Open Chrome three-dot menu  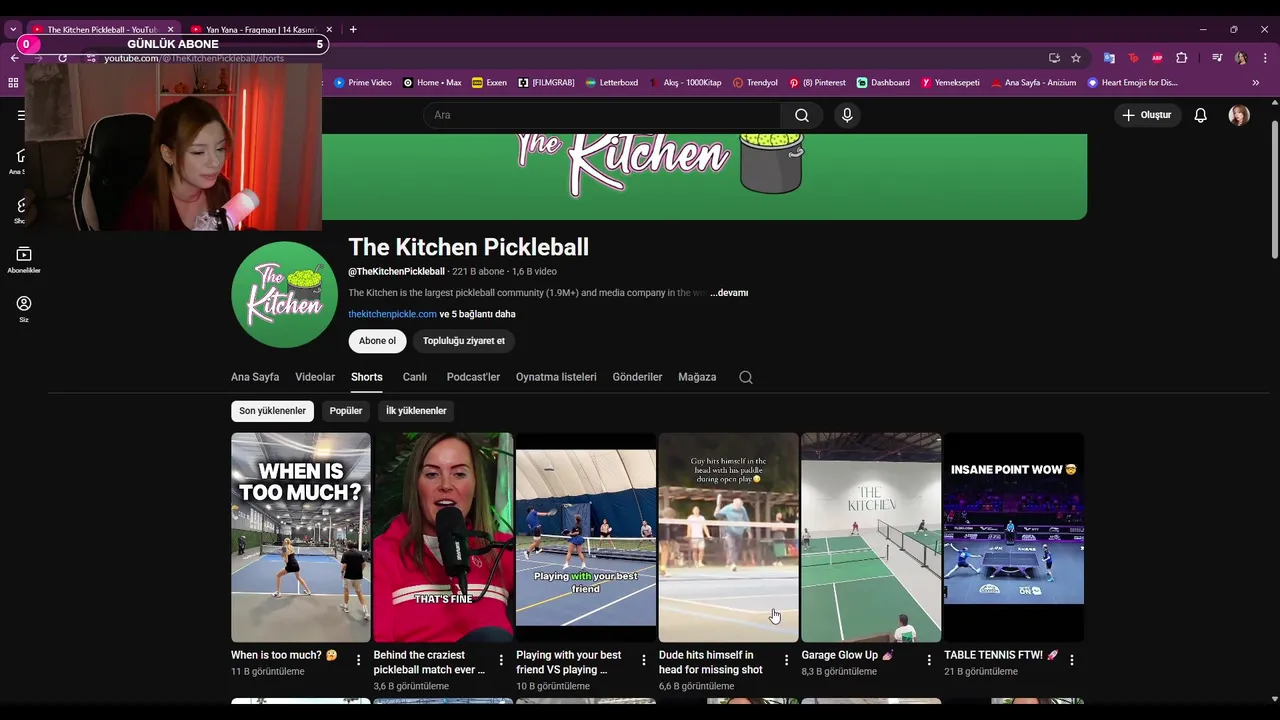point(1265,58)
